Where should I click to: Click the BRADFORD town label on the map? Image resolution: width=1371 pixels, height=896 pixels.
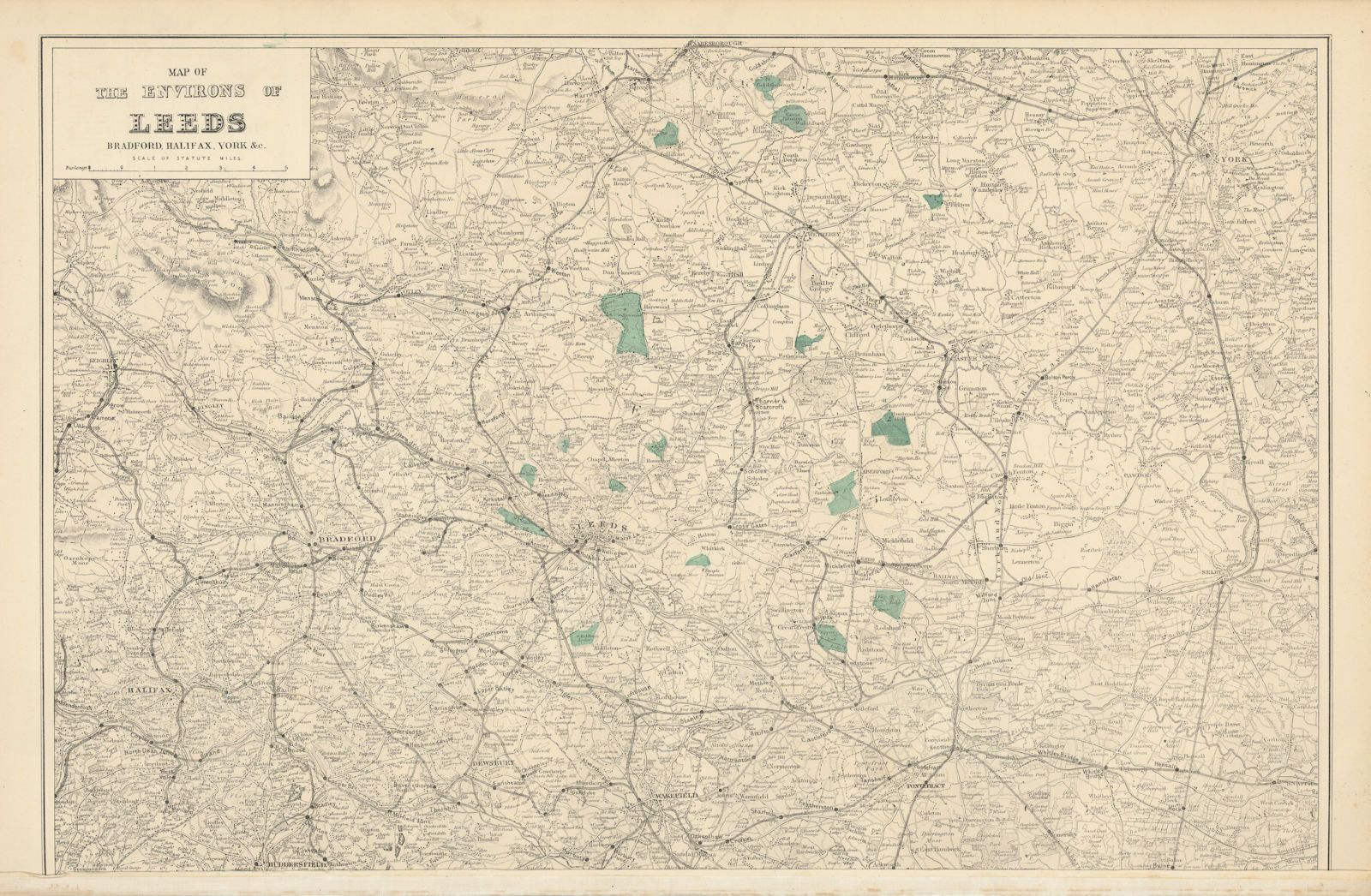click(347, 539)
